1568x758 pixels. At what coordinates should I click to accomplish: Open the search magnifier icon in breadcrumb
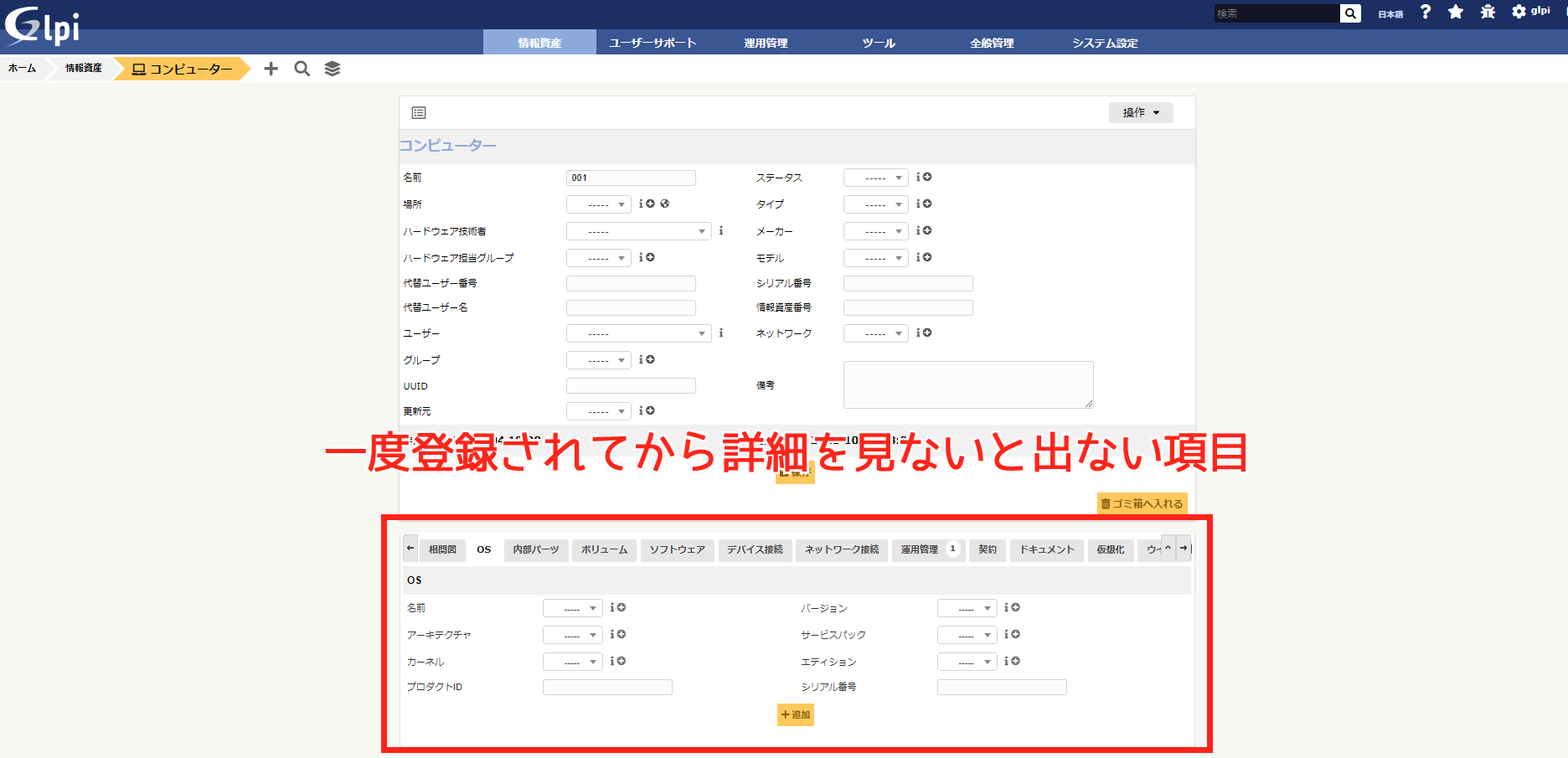[302, 69]
